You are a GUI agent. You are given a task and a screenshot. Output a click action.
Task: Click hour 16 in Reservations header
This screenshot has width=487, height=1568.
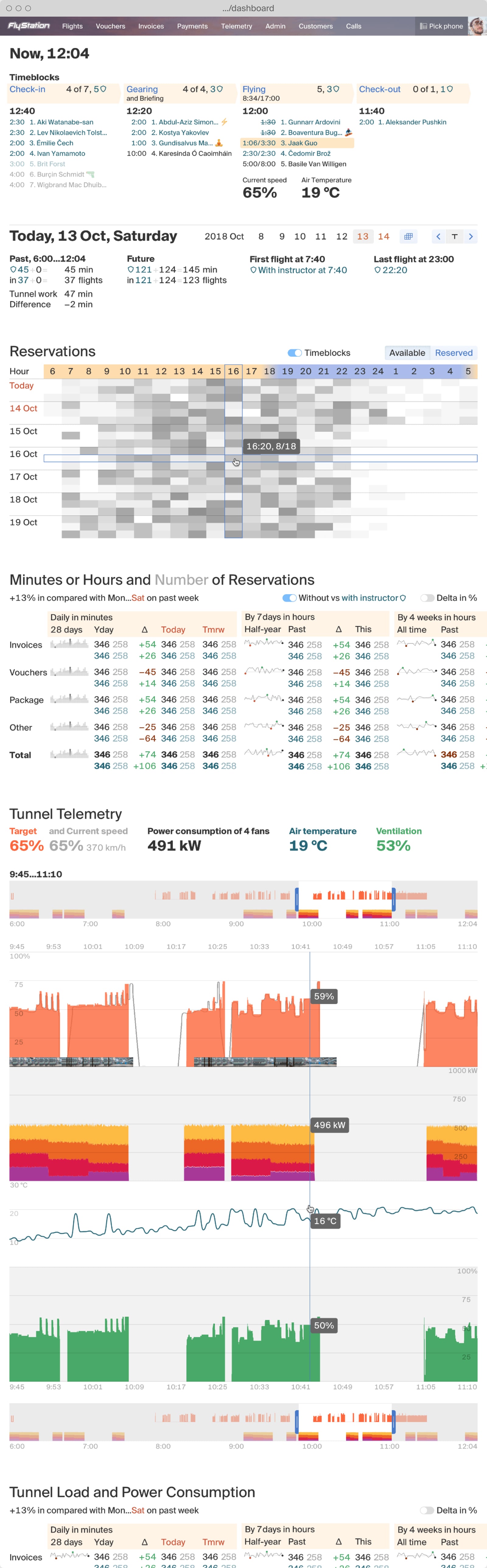coord(233,371)
